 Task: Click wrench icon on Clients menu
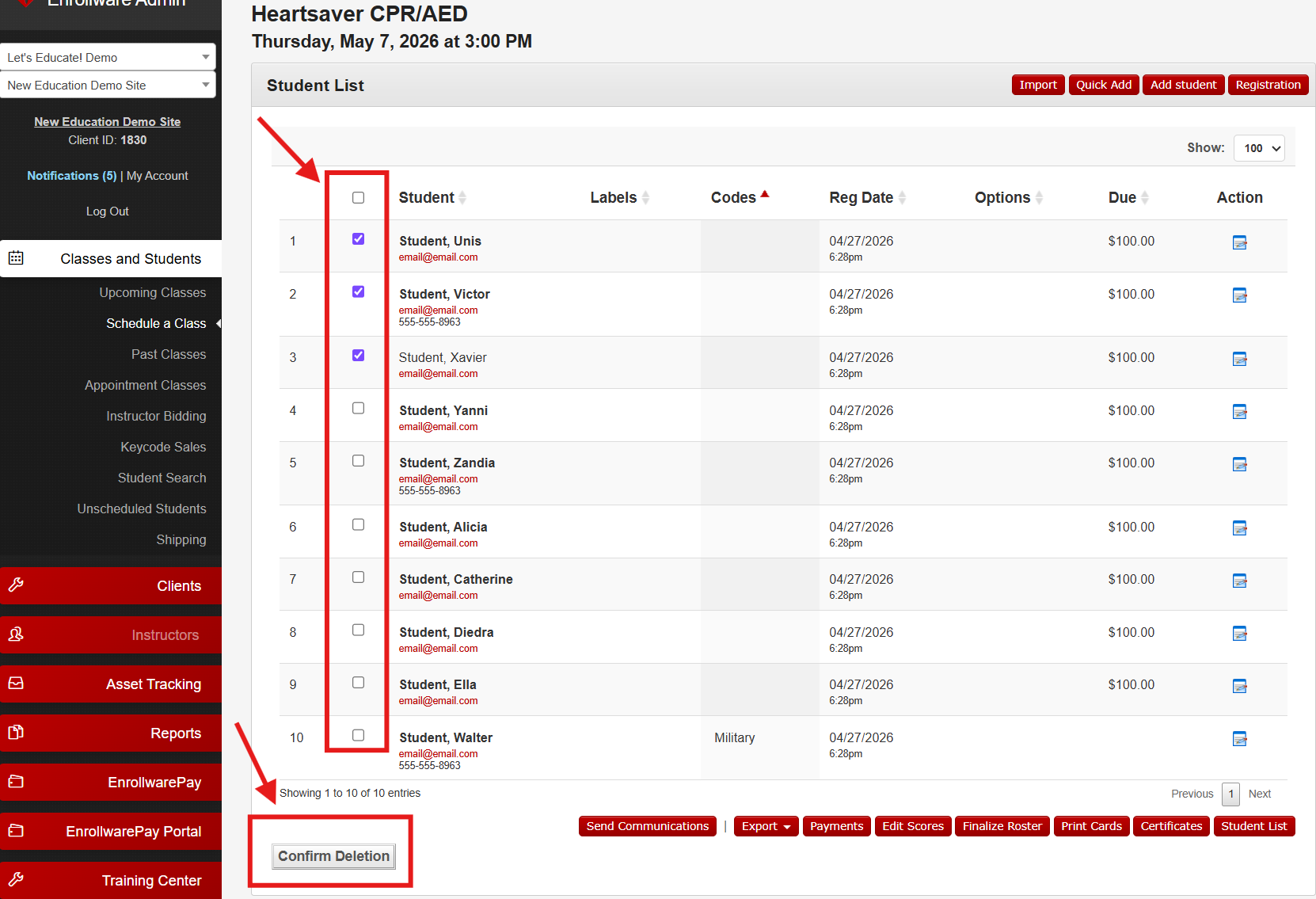(16, 585)
